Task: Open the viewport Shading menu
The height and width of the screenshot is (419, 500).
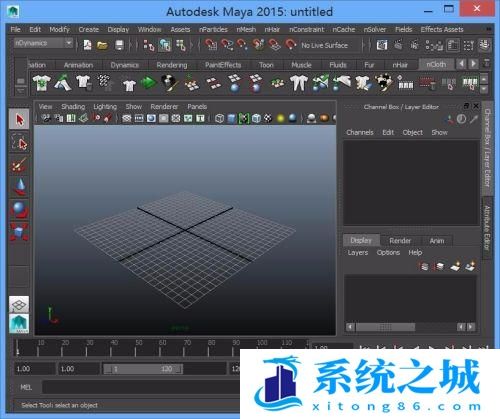Action: [73, 106]
